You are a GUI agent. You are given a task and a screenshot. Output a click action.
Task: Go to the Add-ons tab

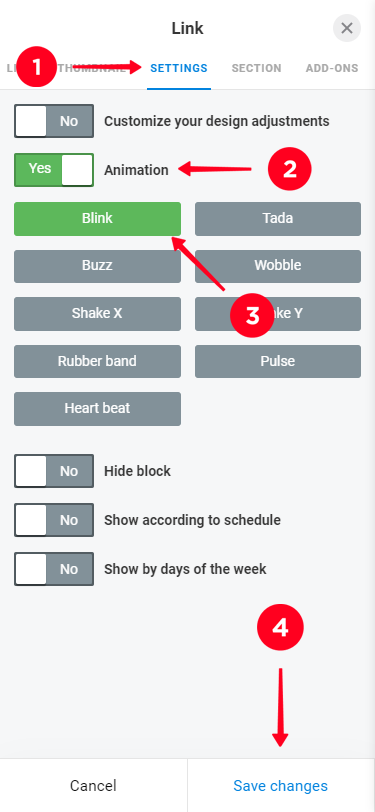[x=332, y=68]
